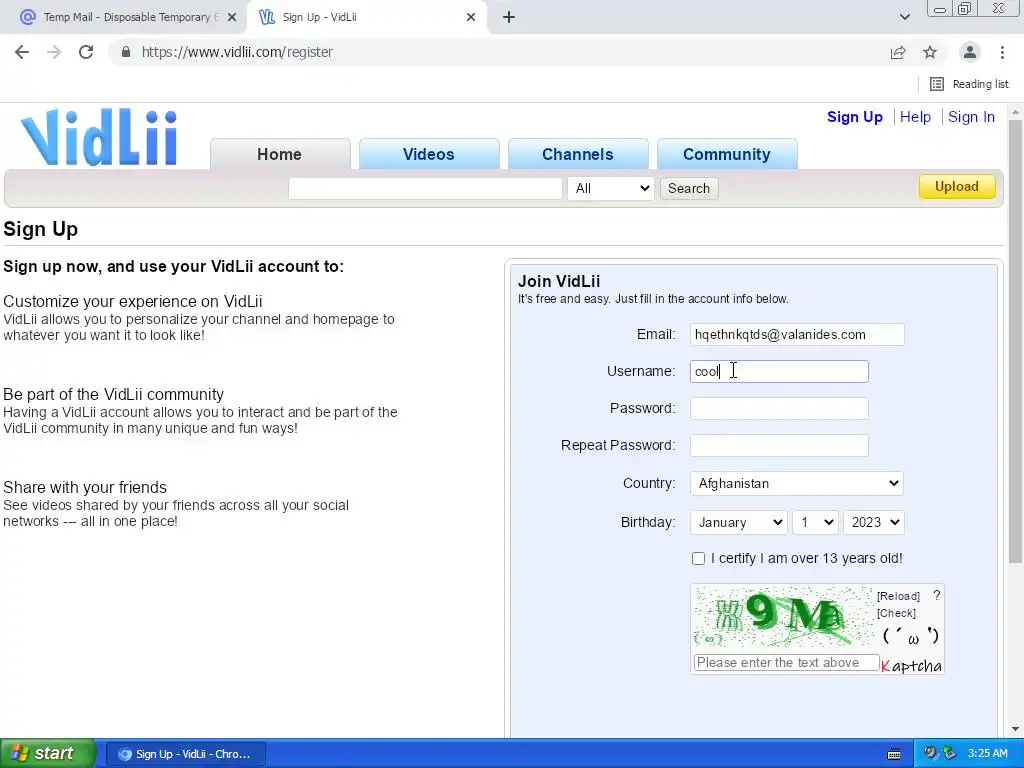Click the Sign In link
This screenshot has height=768, width=1024.
pos(971,117)
